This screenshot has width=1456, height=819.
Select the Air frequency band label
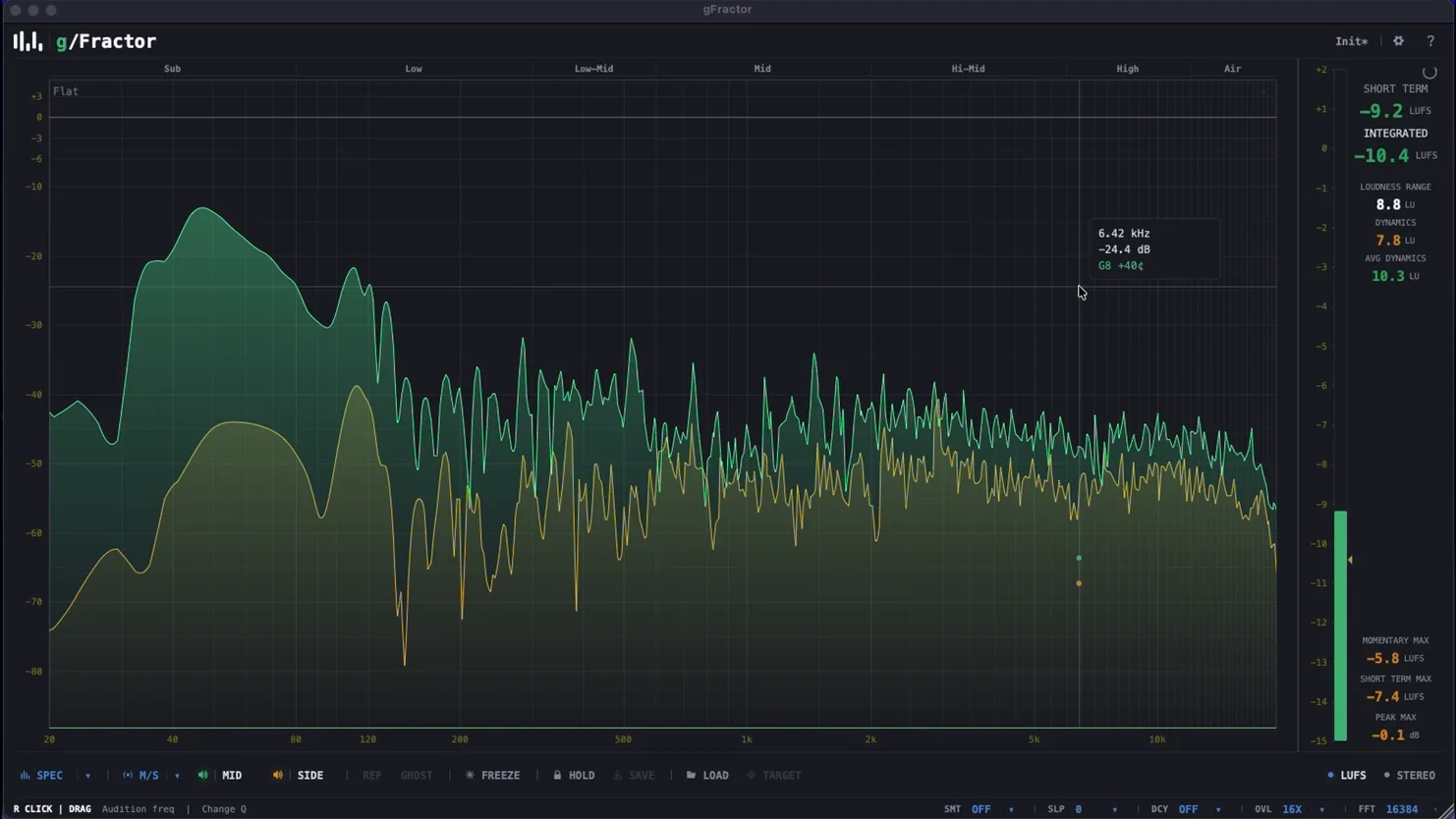click(x=1232, y=69)
